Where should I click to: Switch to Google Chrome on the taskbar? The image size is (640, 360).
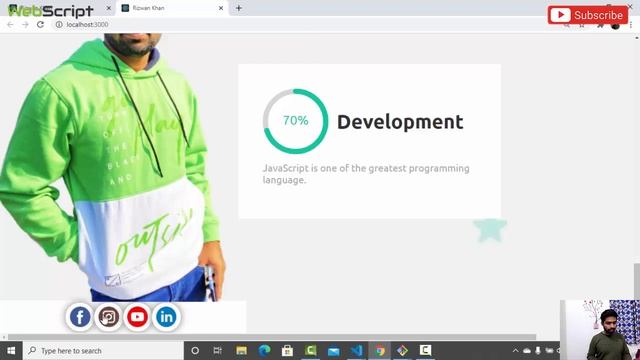point(380,351)
